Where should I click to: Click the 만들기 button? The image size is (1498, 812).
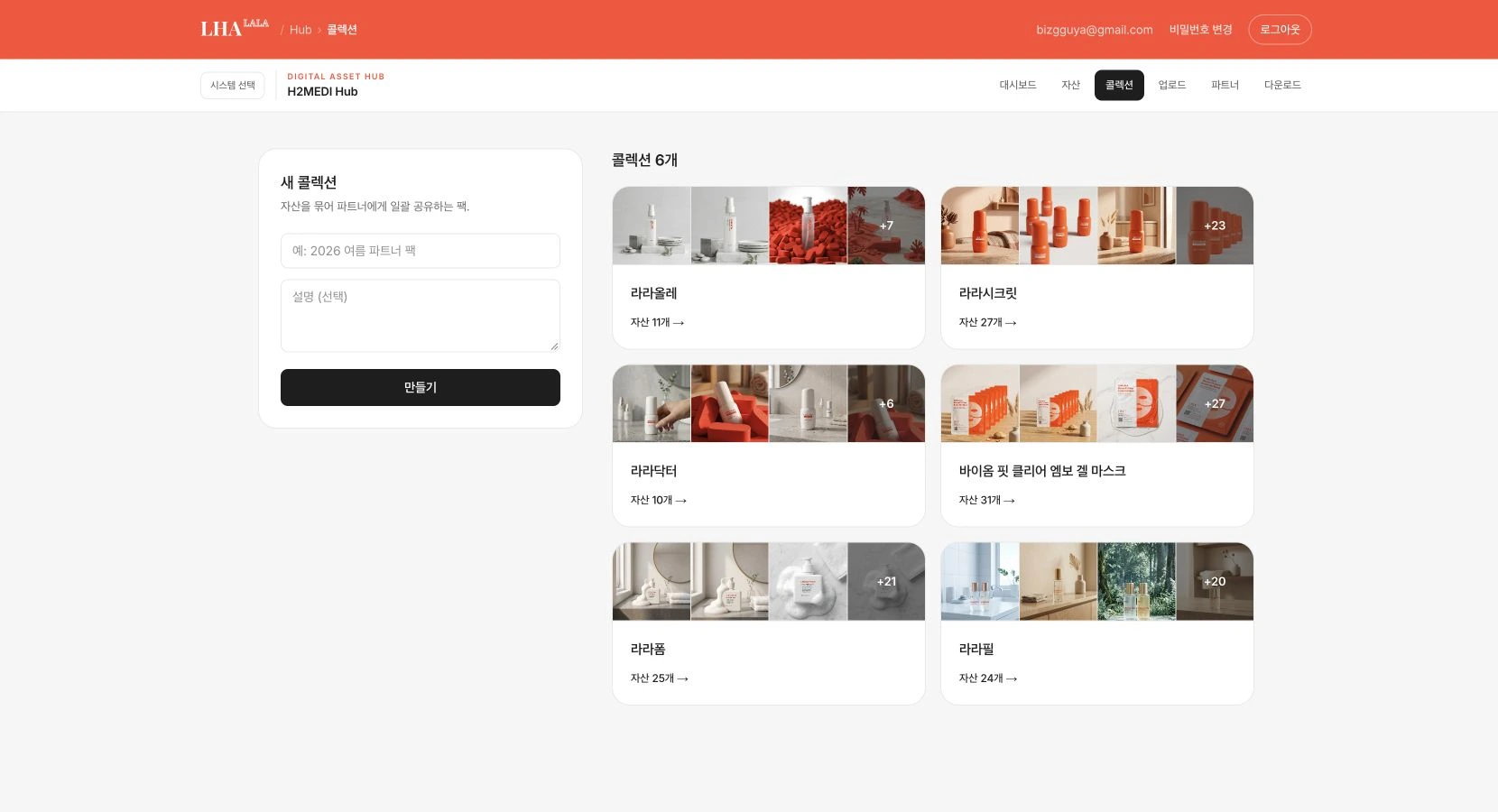(421, 387)
